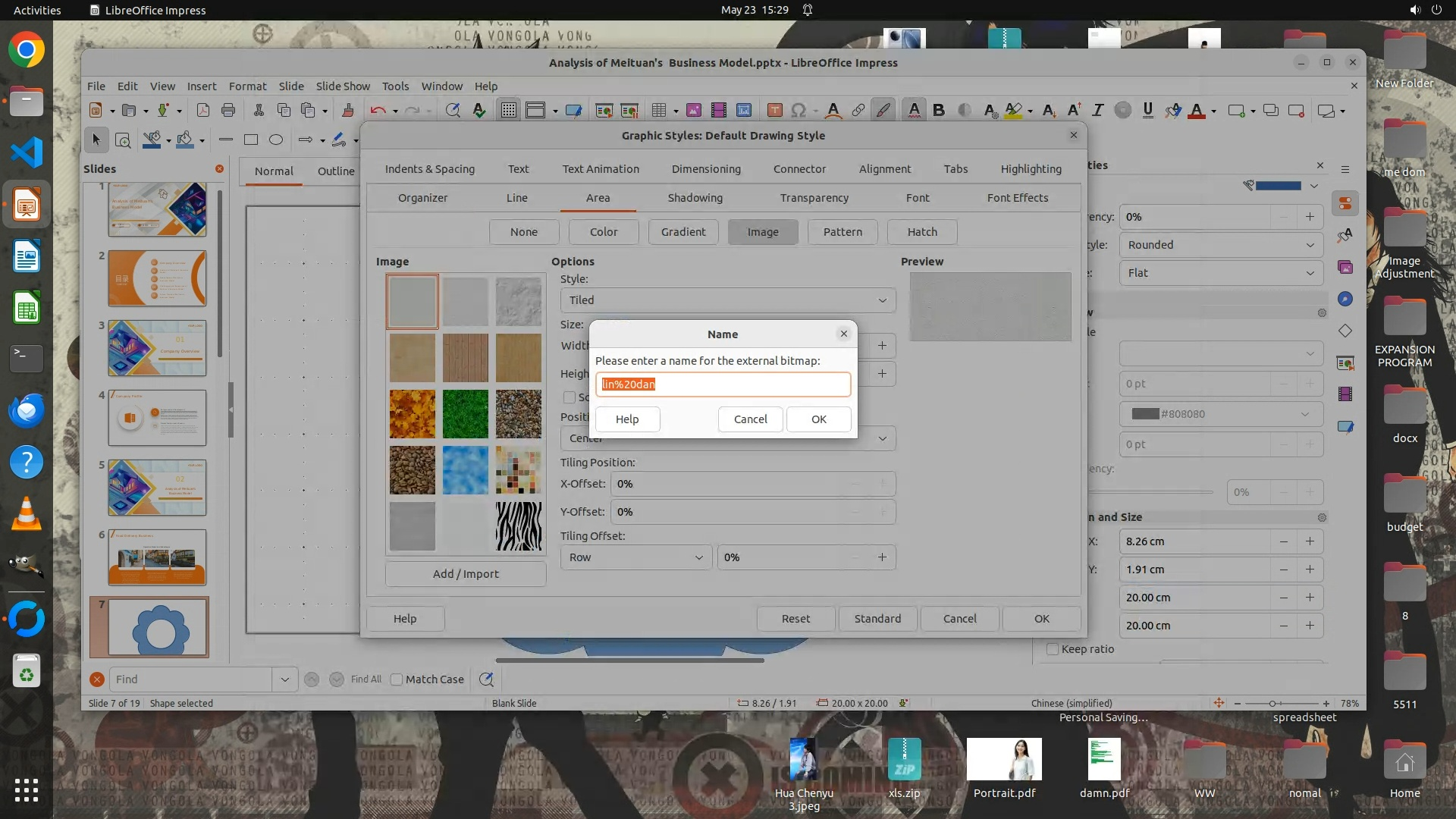Click OK in the Name dialog
The width and height of the screenshot is (1456, 819).
(818, 419)
